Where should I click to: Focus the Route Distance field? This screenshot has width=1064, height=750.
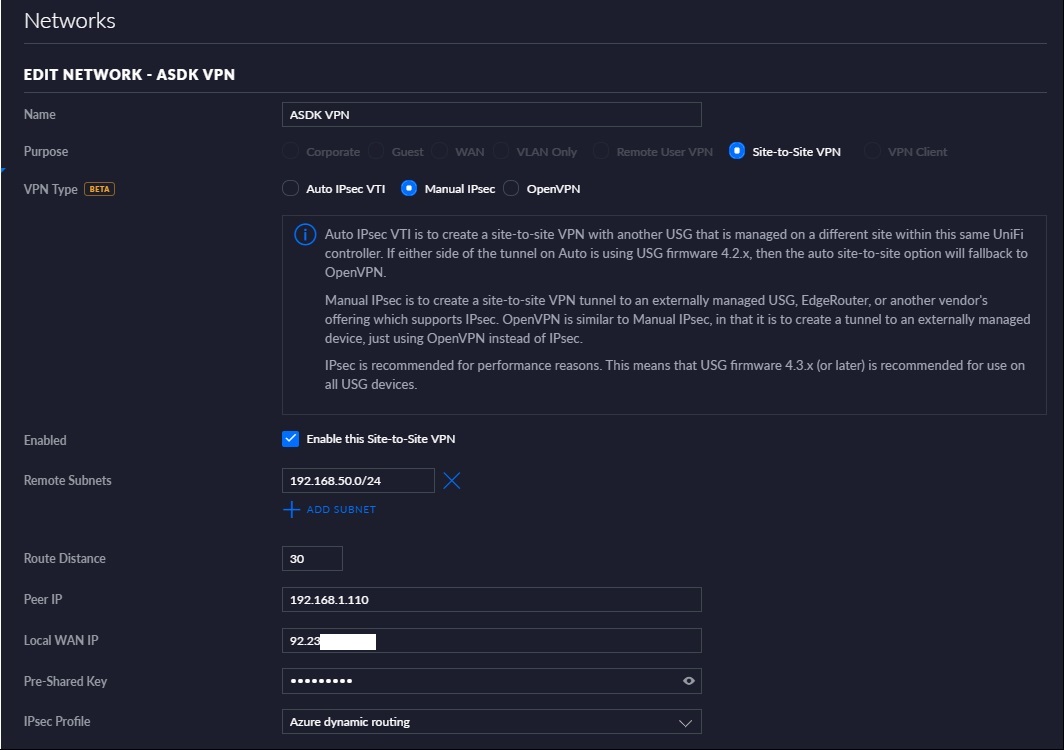point(312,559)
